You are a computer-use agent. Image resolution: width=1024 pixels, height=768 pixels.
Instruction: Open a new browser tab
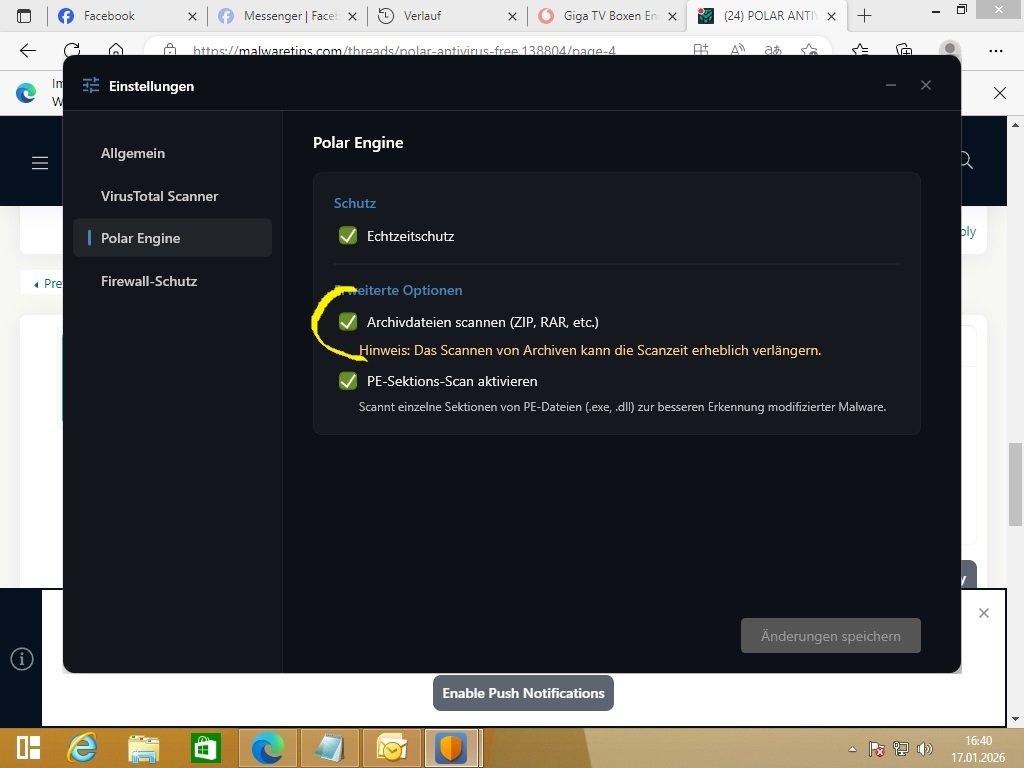pyautogui.click(x=864, y=16)
